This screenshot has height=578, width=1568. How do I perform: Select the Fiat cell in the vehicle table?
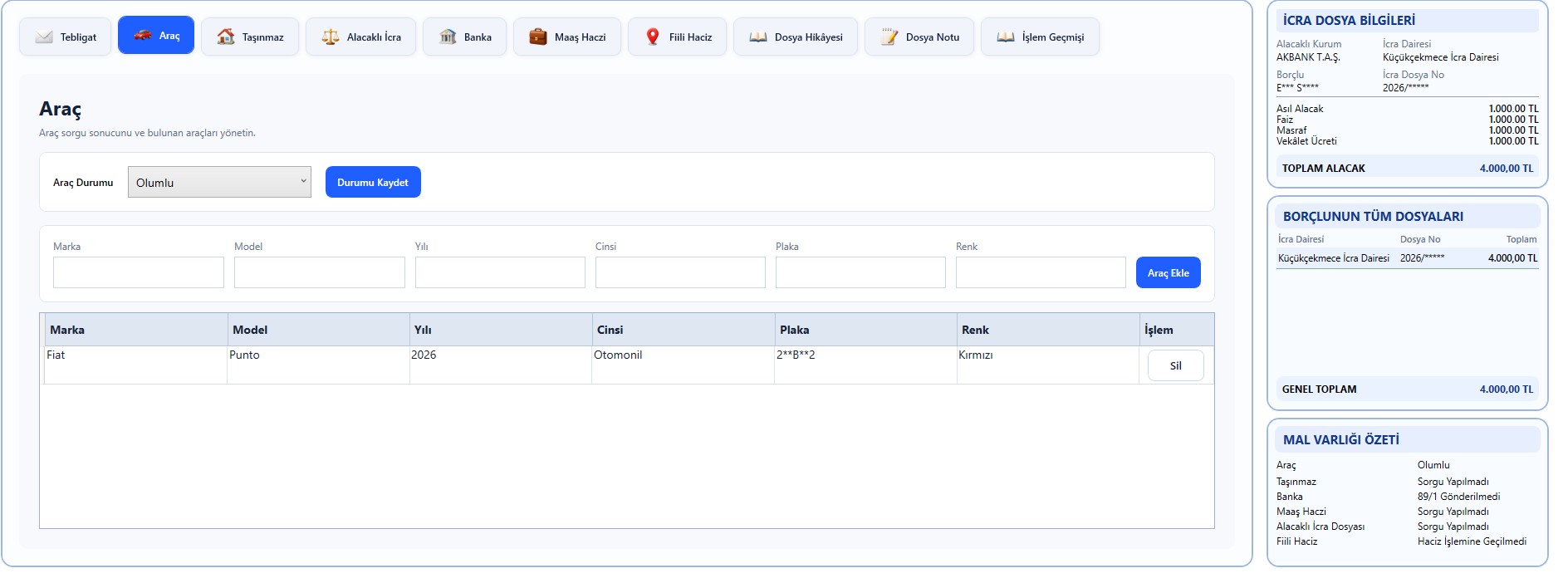(x=135, y=365)
